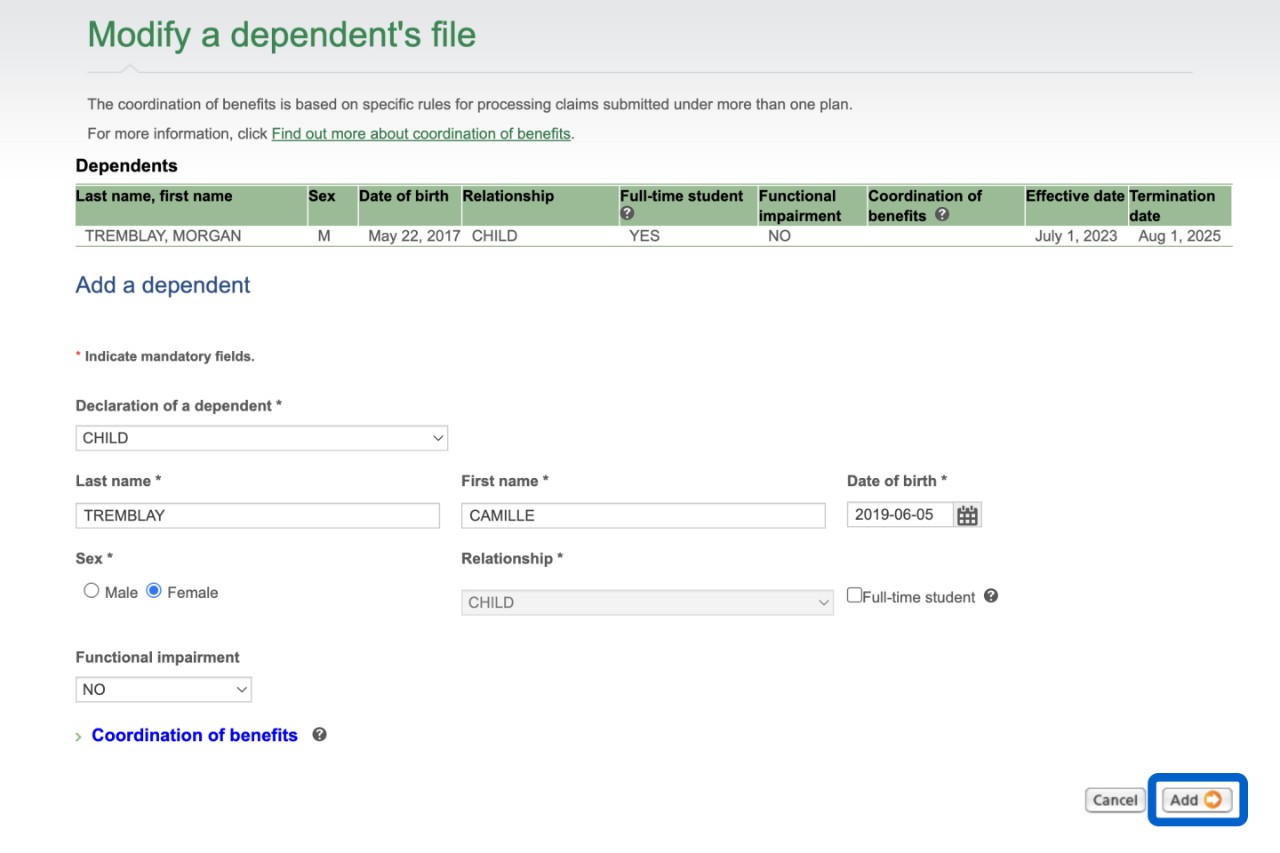
Task: Open the Declaration of a dependent dropdown
Action: pos(261,438)
